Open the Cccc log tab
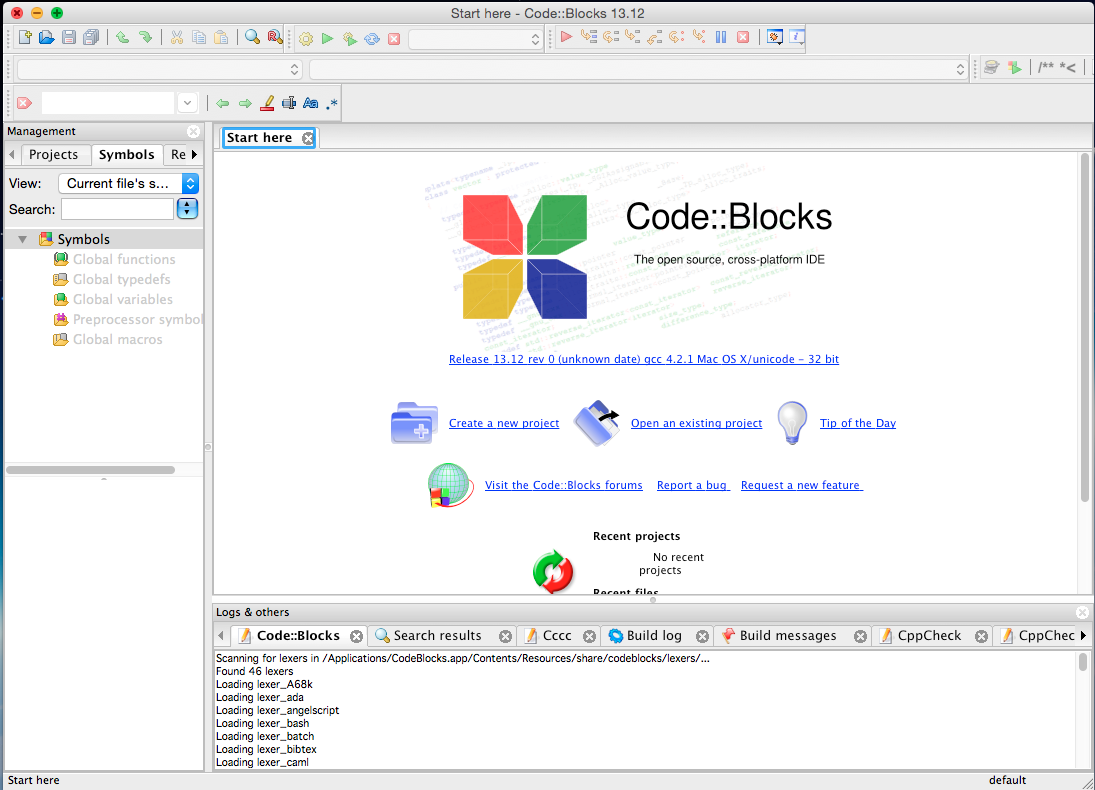The image size is (1095, 790). [x=557, y=636]
